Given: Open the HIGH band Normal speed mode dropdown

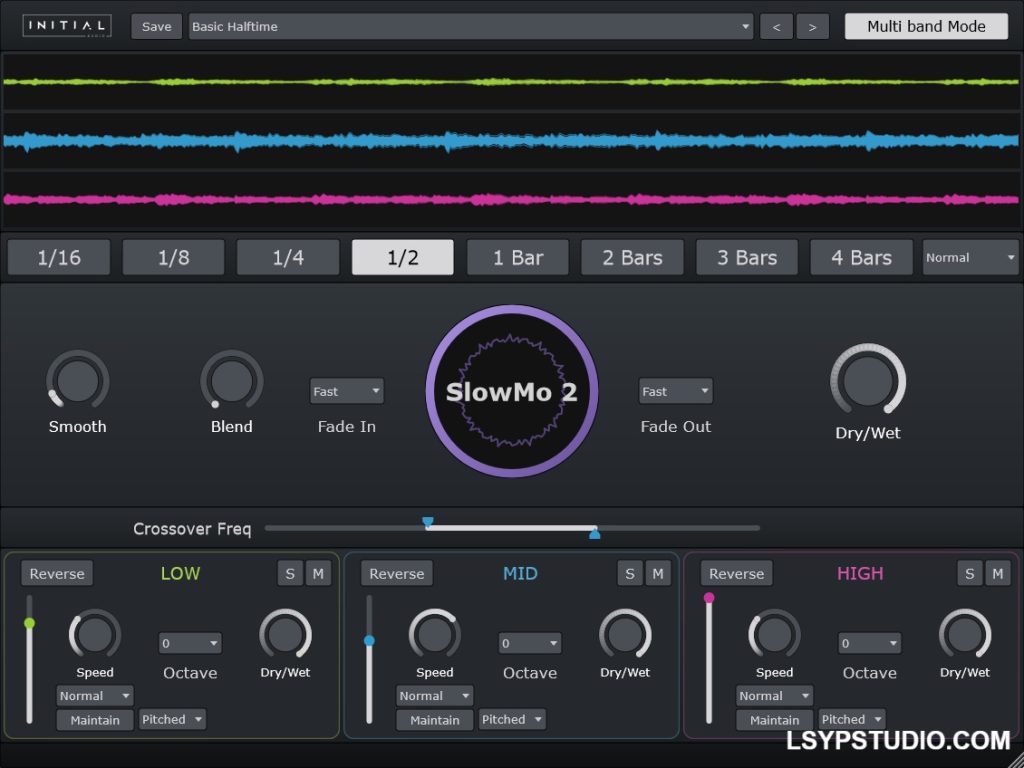Looking at the screenshot, I should coord(775,696).
